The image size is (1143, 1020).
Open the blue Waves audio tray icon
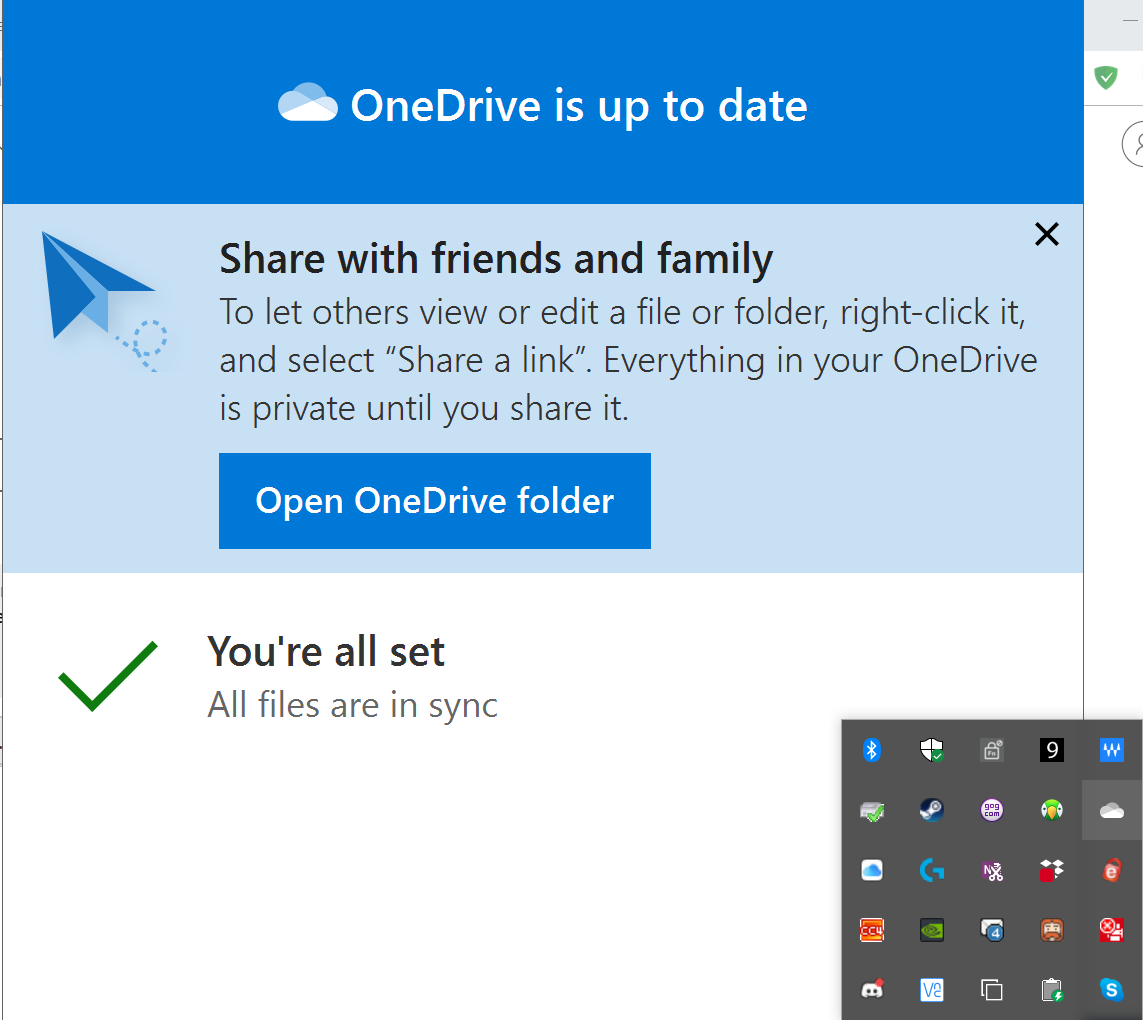1112,750
